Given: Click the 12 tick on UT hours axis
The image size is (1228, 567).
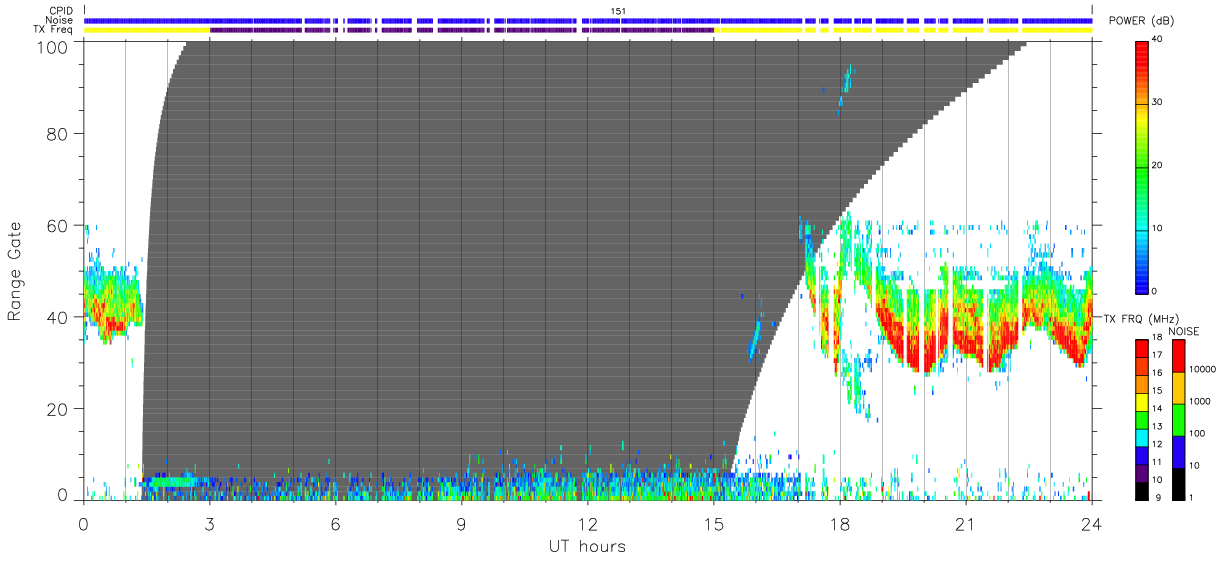Looking at the screenshot, I should pyautogui.click(x=587, y=523).
